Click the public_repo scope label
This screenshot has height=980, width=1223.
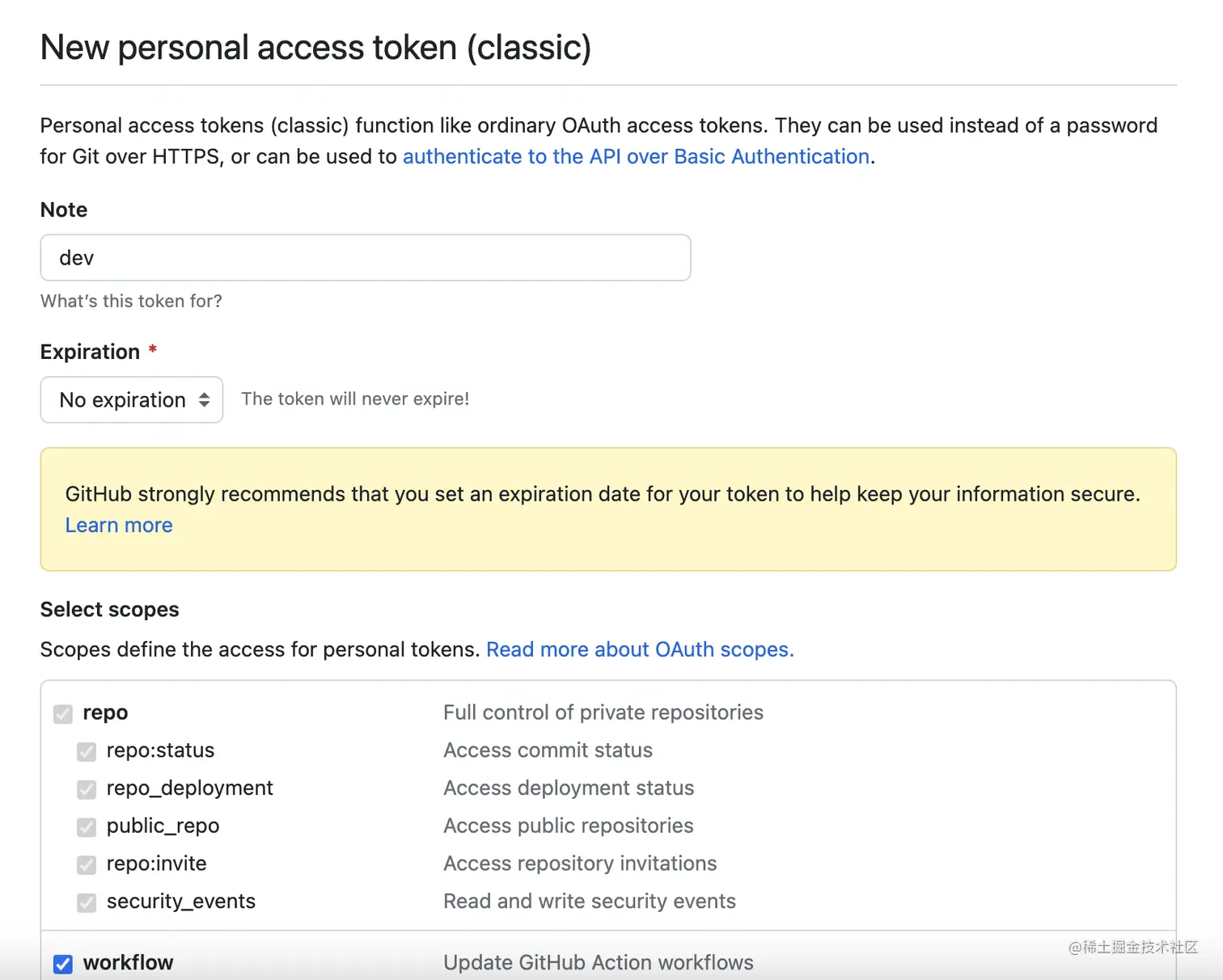(x=163, y=826)
